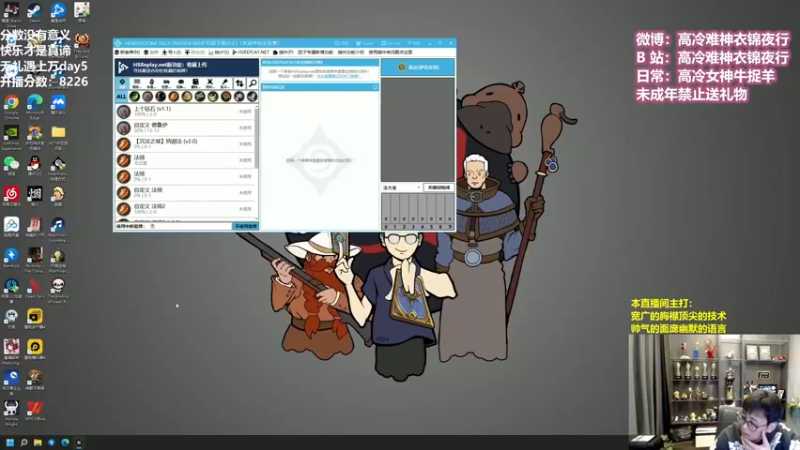
Task: Open 匣子专属新增功能 menu item
Action: coord(315,52)
